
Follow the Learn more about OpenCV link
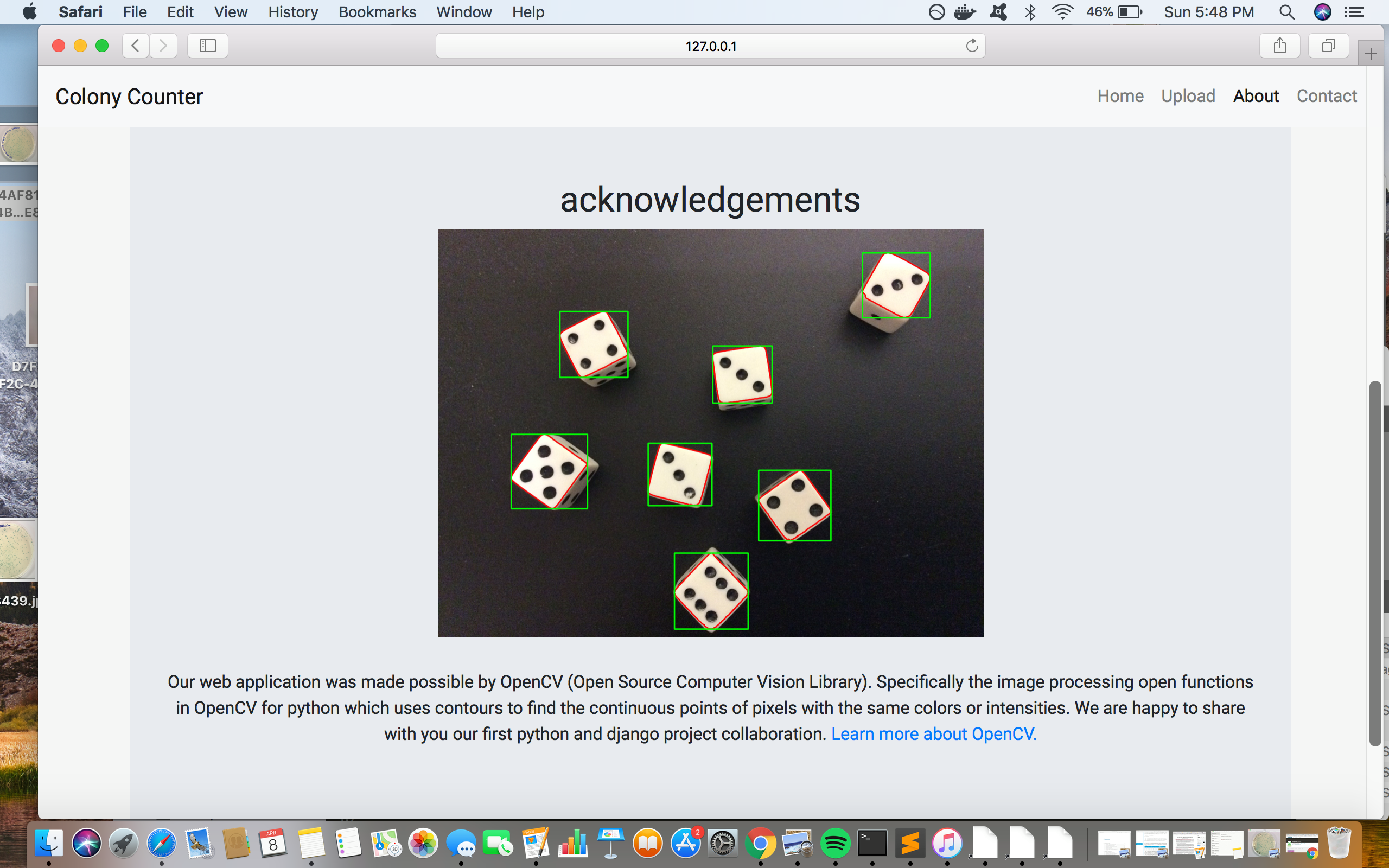tap(933, 733)
